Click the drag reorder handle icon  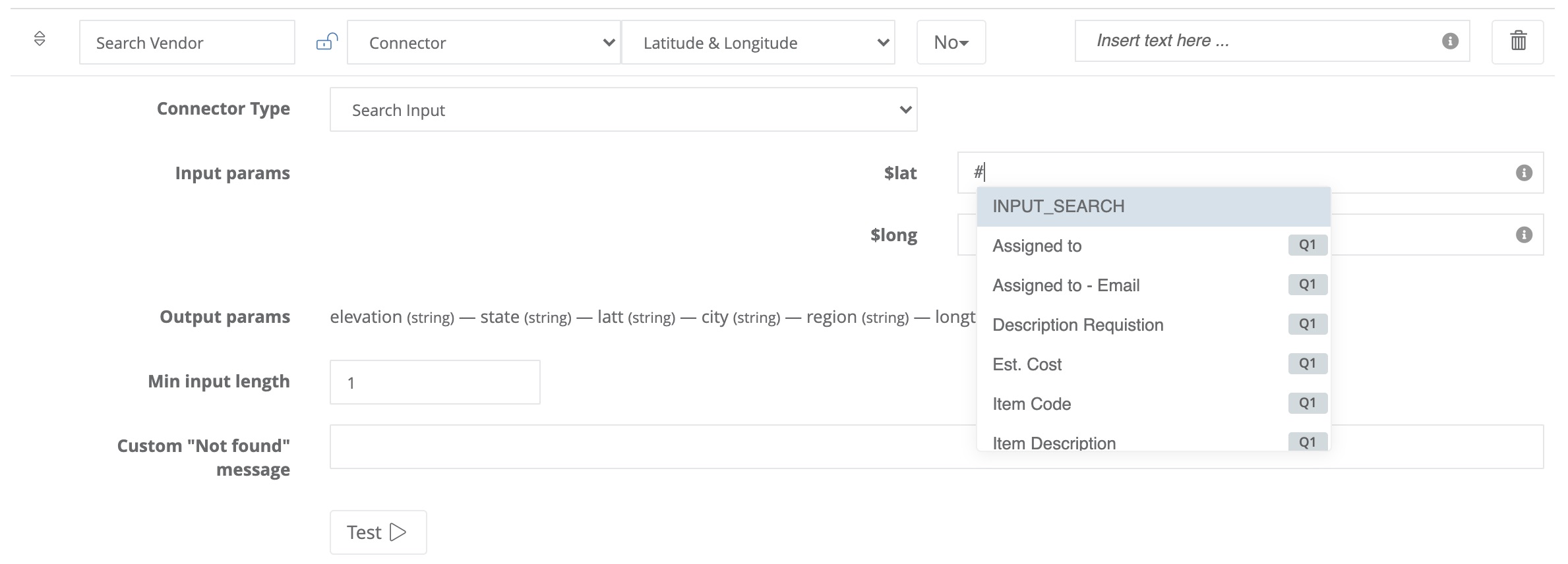(40, 39)
